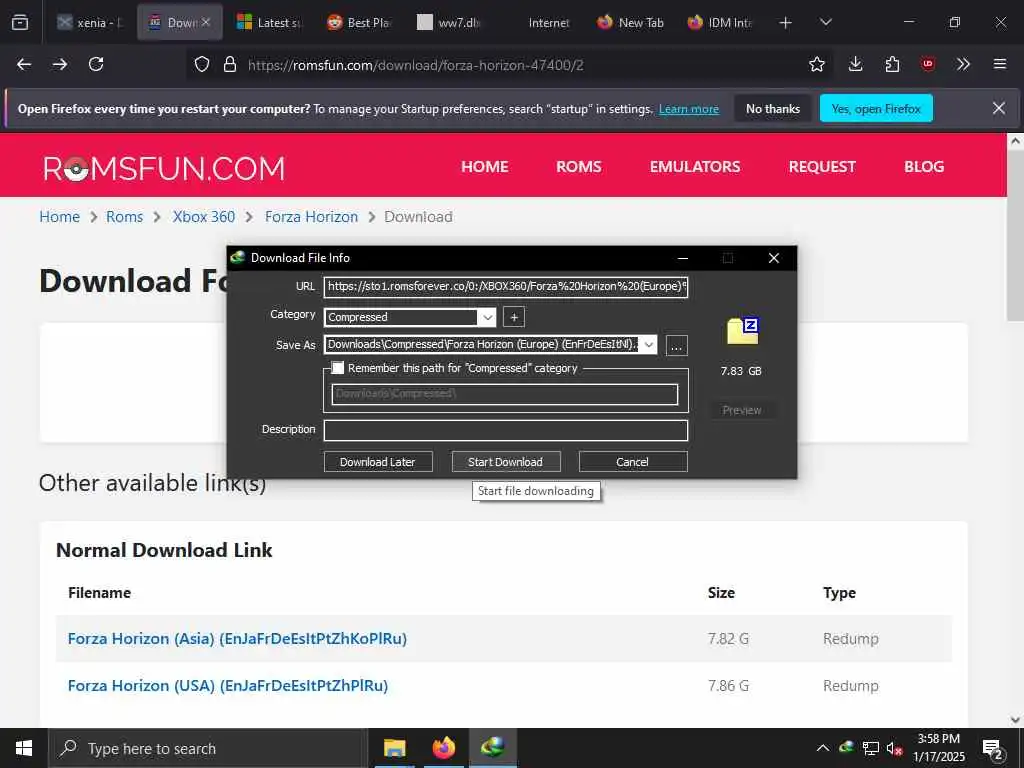Click the network tray icon
The width and height of the screenshot is (1024, 768).
pos(871,748)
